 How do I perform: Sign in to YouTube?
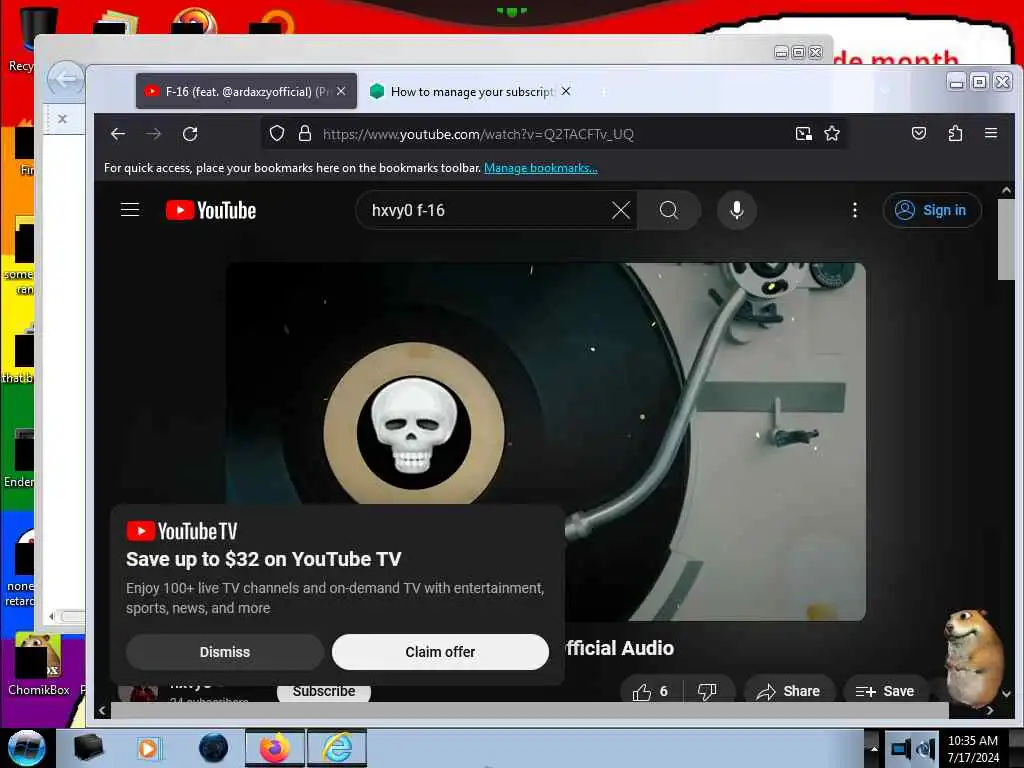point(932,210)
